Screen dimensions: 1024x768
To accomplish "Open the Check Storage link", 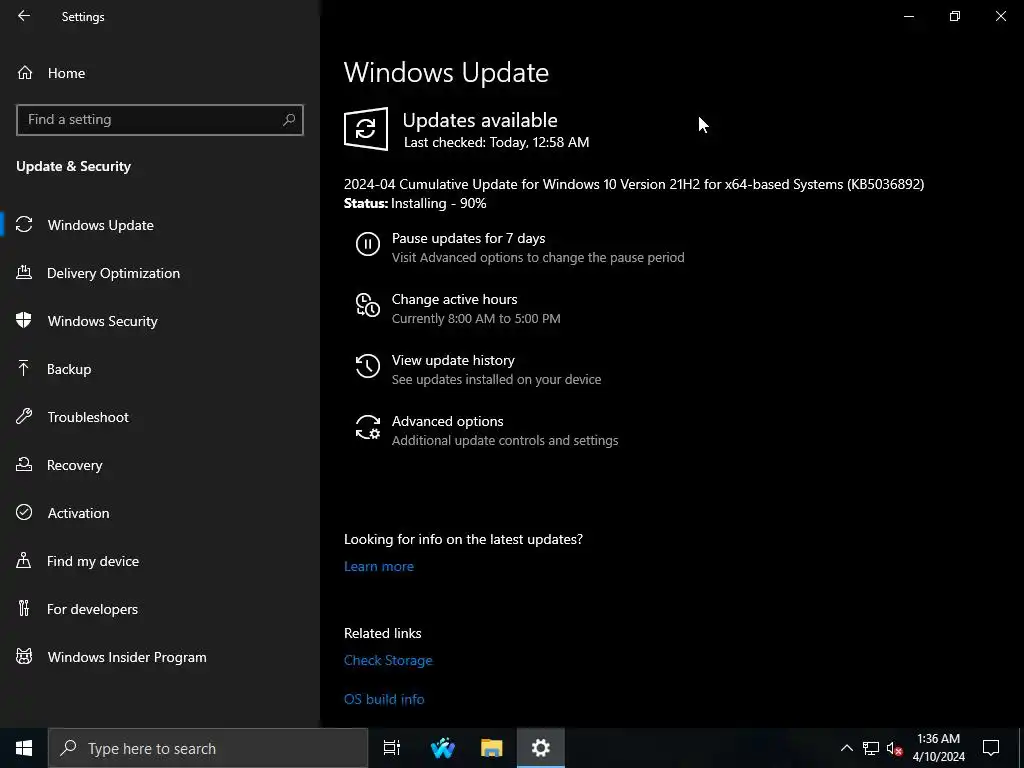I will [x=388, y=660].
